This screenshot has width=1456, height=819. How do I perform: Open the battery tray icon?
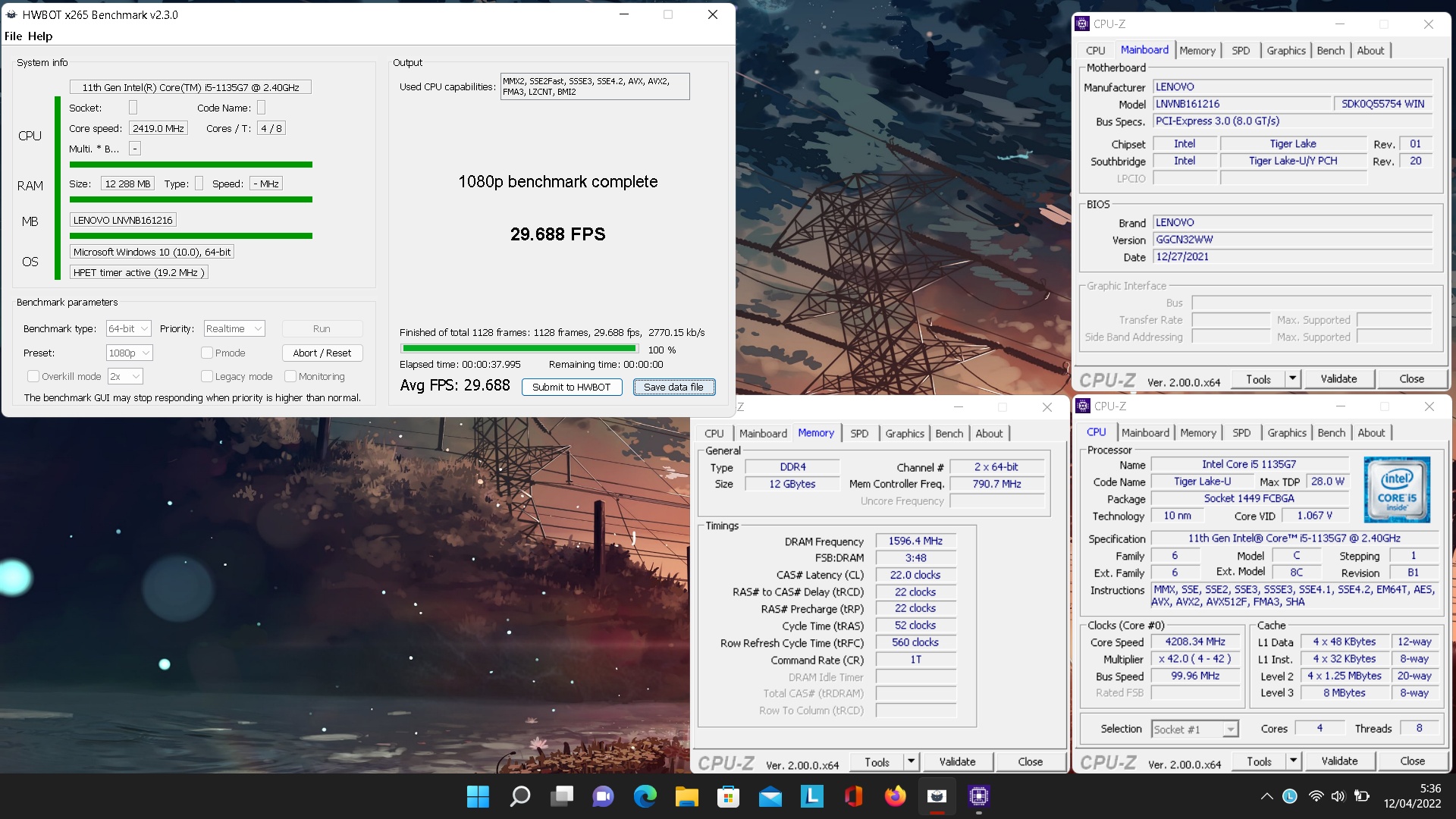tap(1362, 796)
